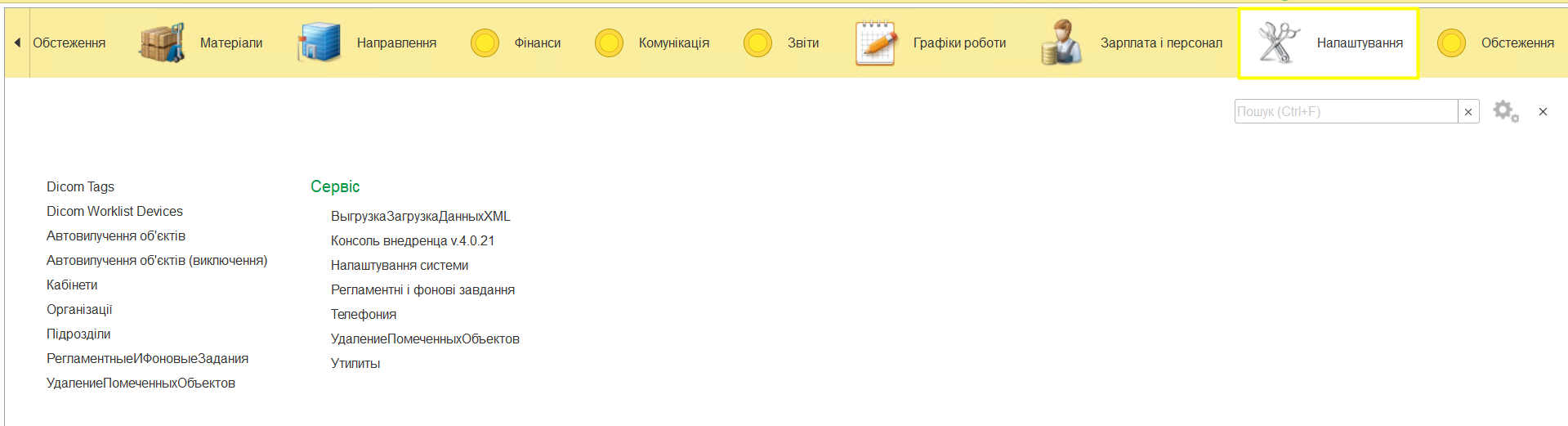The width and height of the screenshot is (1568, 426).
Task: Click the Пошук search input field
Action: point(1345,112)
